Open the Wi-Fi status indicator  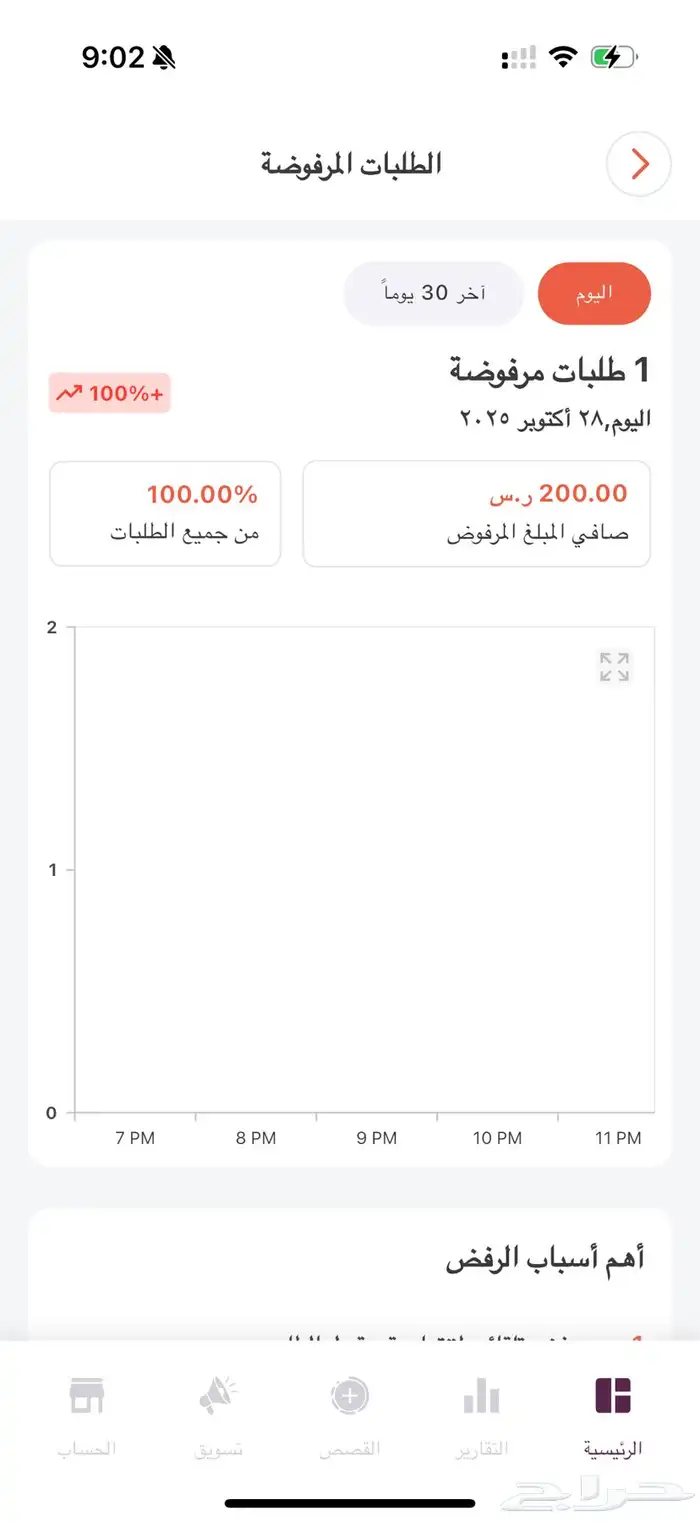pyautogui.click(x=563, y=57)
